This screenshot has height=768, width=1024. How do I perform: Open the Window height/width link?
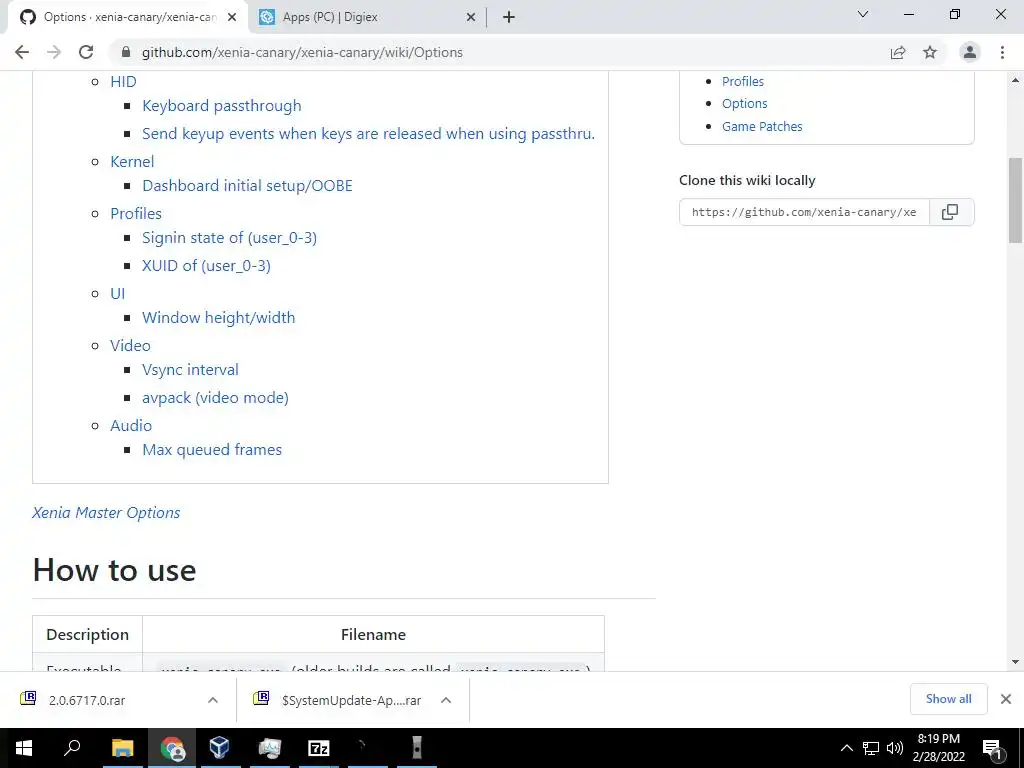tap(218, 317)
